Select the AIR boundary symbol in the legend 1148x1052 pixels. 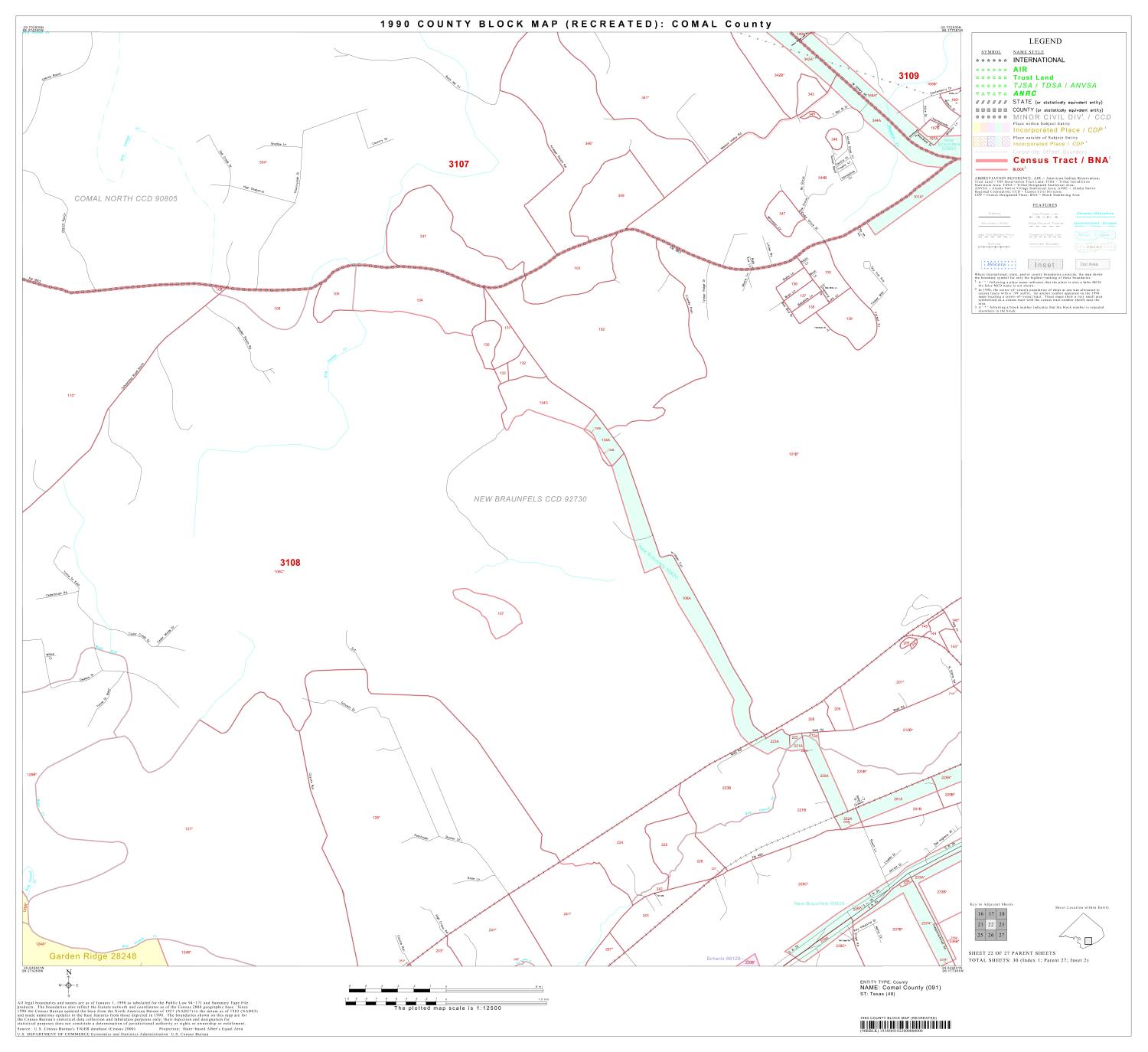coord(990,69)
